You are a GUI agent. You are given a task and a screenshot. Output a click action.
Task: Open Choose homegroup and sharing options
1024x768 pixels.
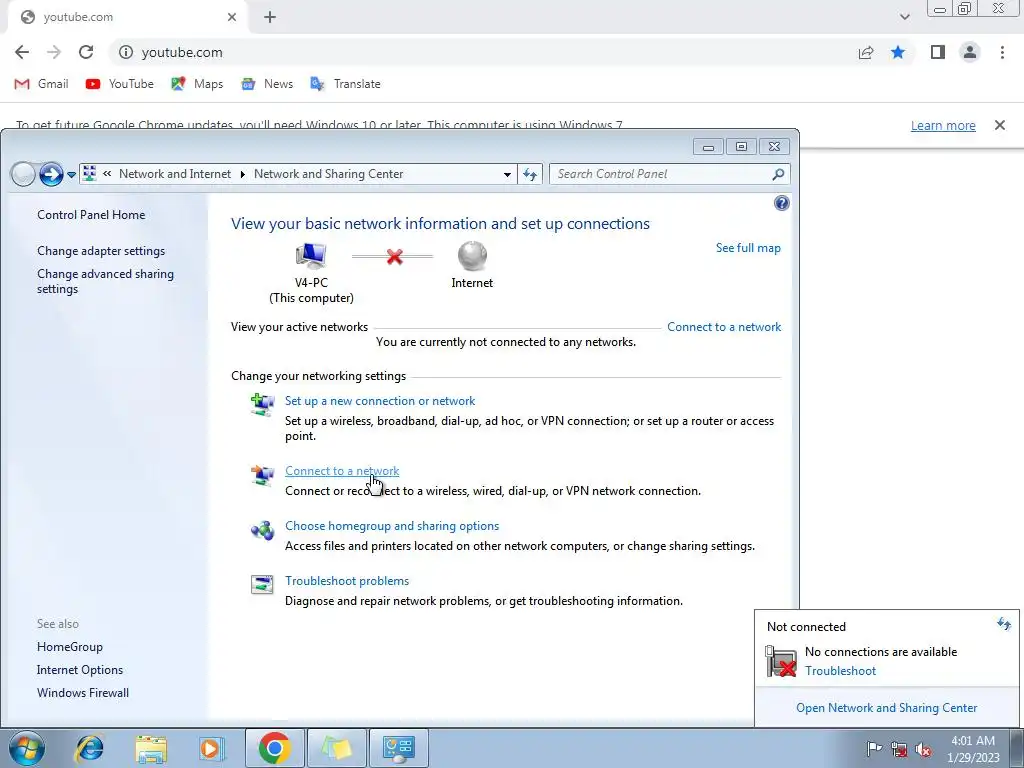coord(392,526)
